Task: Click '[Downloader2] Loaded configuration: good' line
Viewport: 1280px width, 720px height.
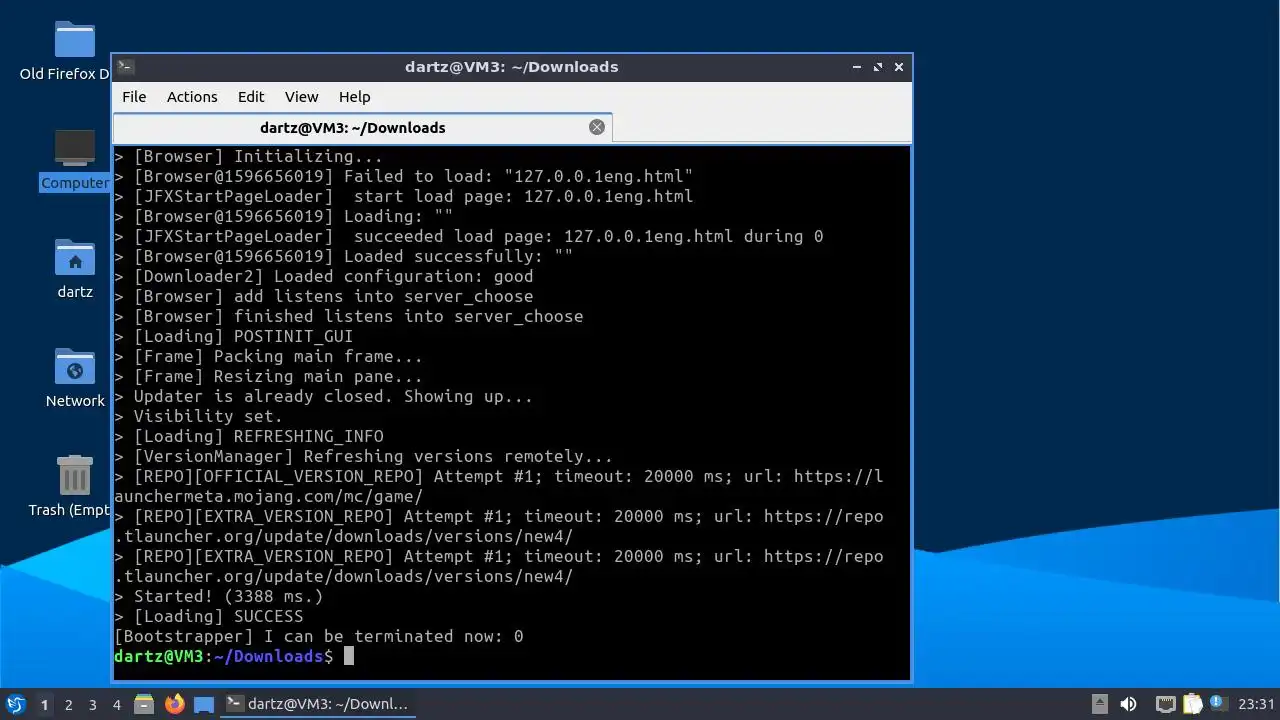Action: coord(323,276)
